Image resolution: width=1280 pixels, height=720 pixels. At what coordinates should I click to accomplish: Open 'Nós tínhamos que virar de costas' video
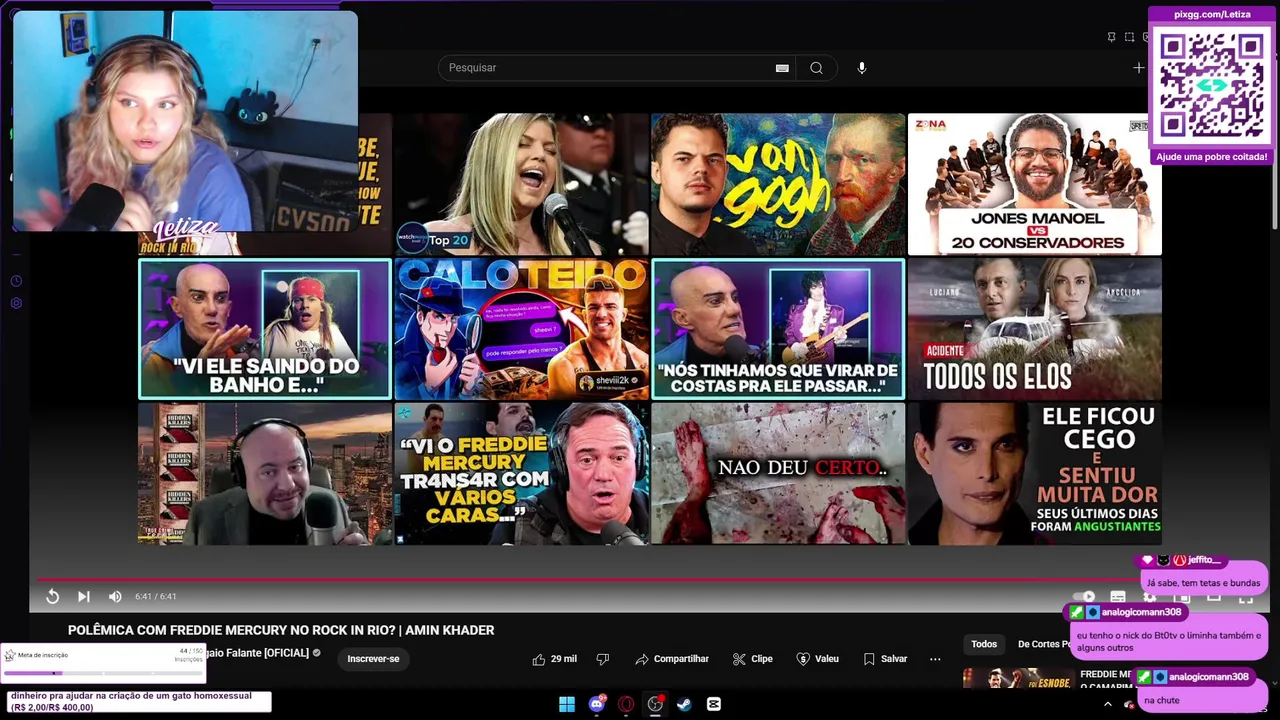(x=778, y=329)
